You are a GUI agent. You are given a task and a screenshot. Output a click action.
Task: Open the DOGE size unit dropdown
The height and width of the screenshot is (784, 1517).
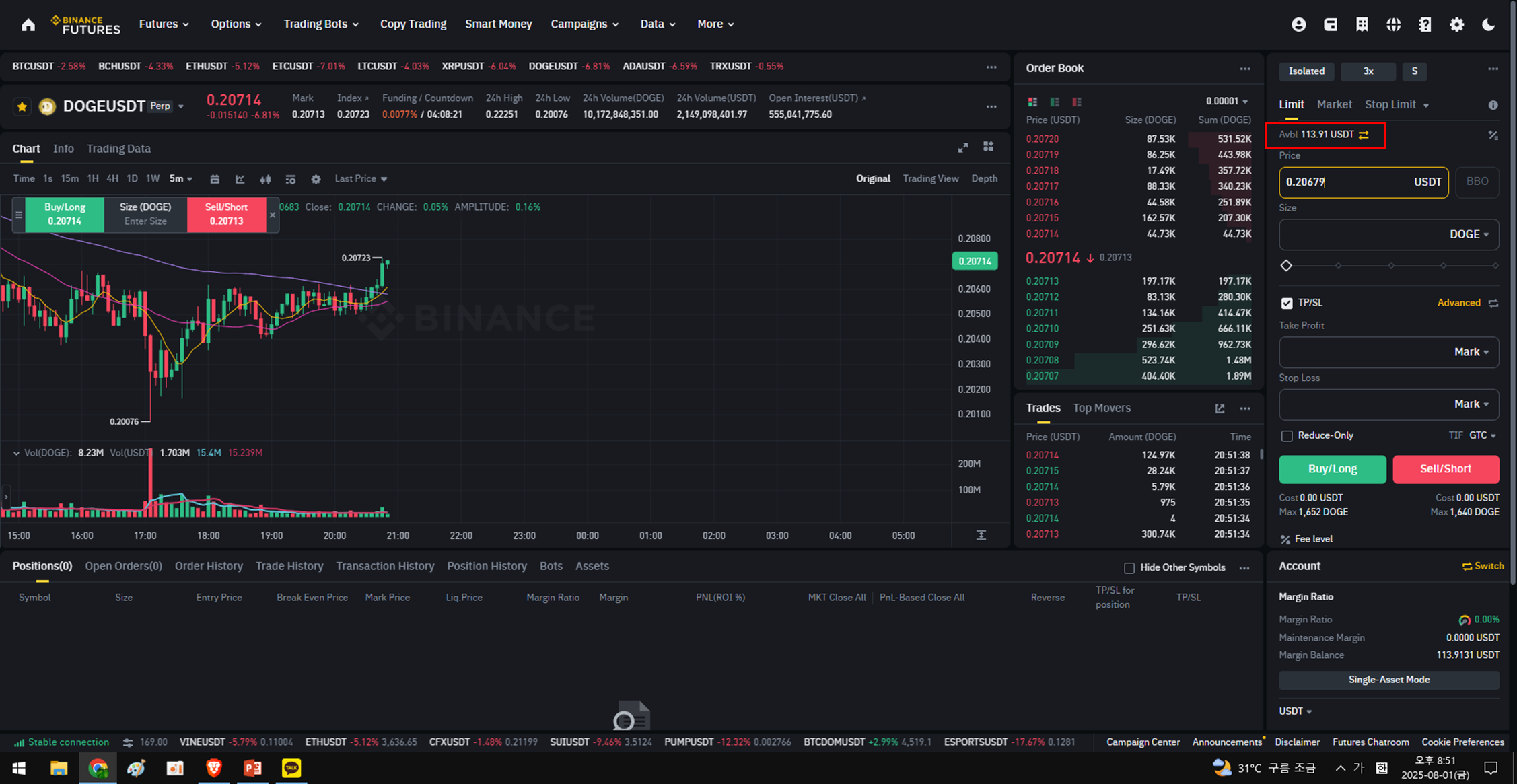point(1469,234)
